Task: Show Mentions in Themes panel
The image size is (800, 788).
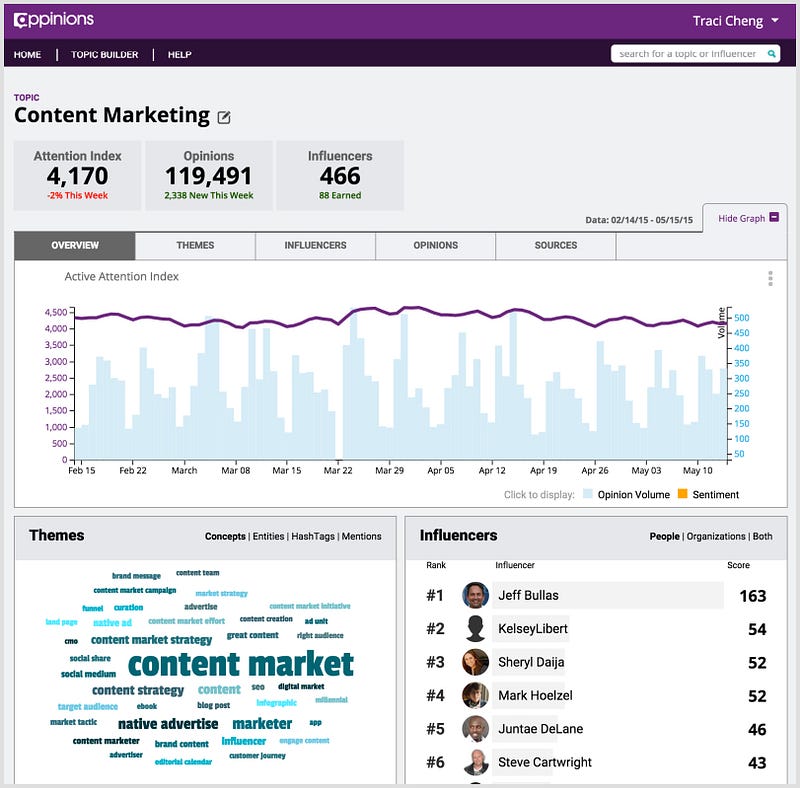Action: pyautogui.click(x=361, y=536)
